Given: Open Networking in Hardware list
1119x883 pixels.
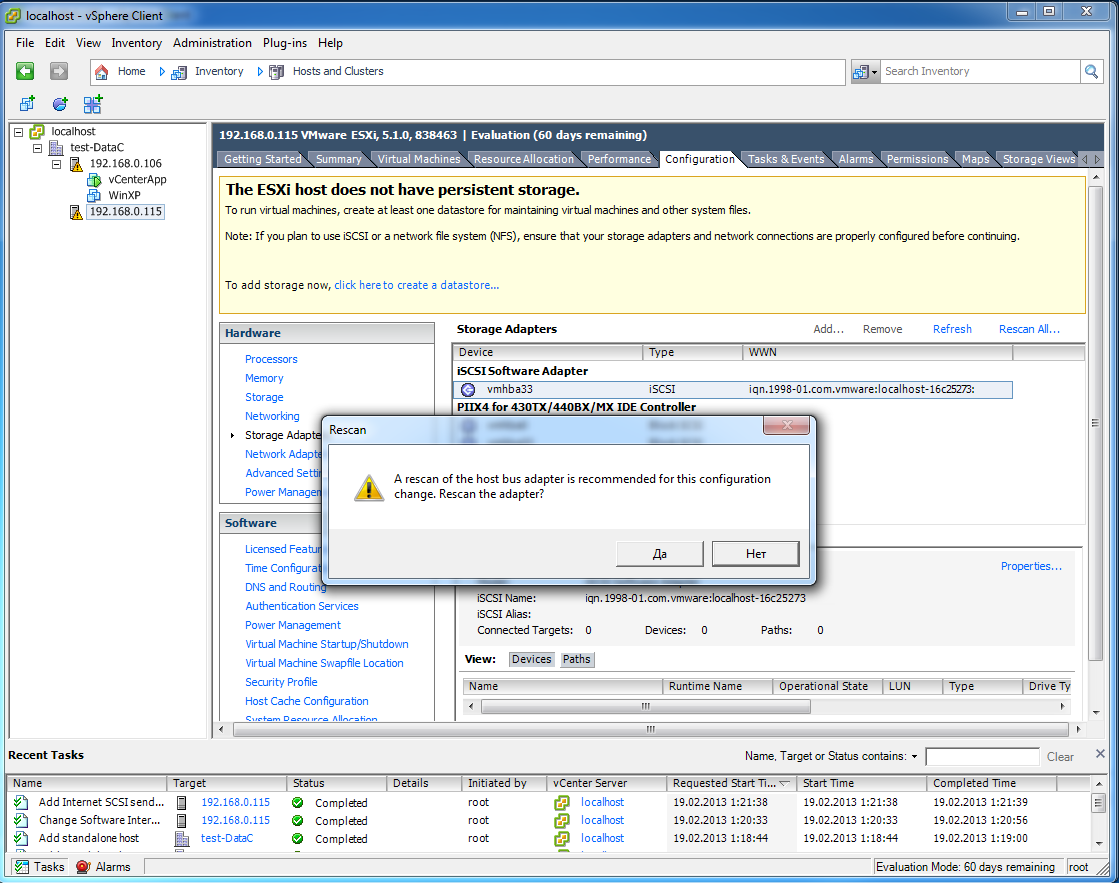Looking at the screenshot, I should point(272,416).
